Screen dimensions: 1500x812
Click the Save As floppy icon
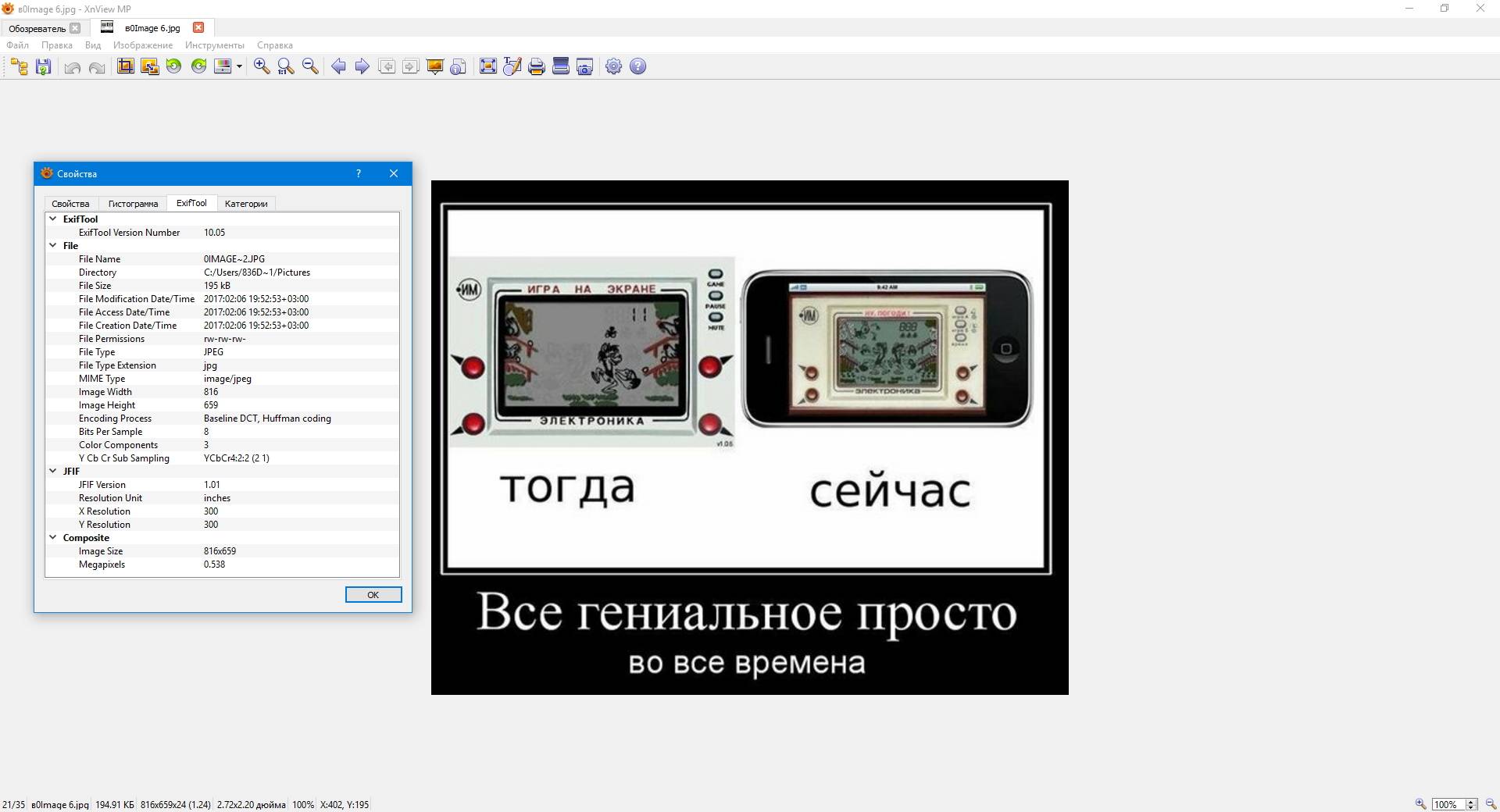click(44, 66)
